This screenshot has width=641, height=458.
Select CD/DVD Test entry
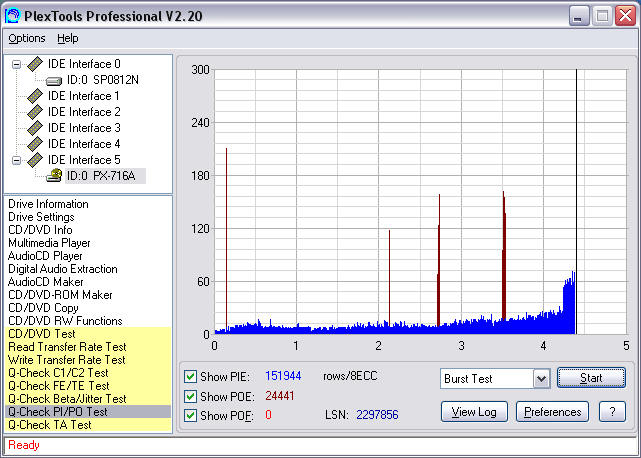(x=88, y=334)
